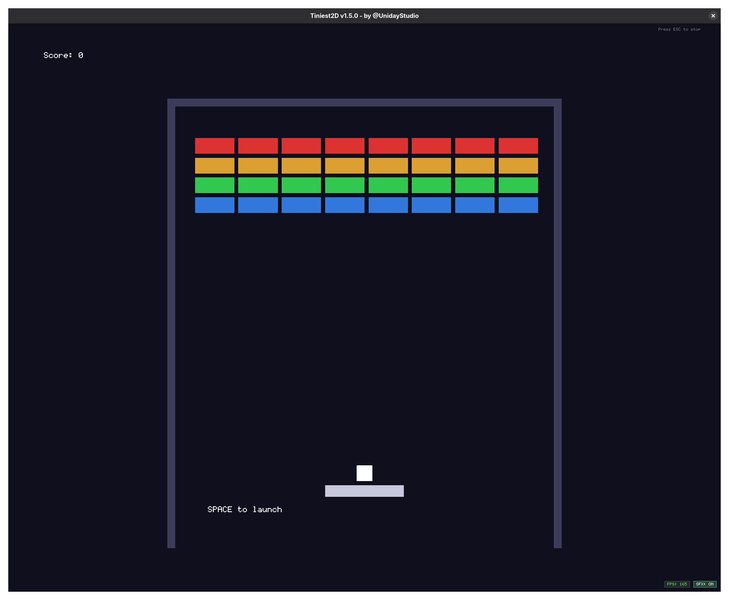729x600 pixels.
Task: Toggle the SFX On badge
Action: (x=704, y=584)
